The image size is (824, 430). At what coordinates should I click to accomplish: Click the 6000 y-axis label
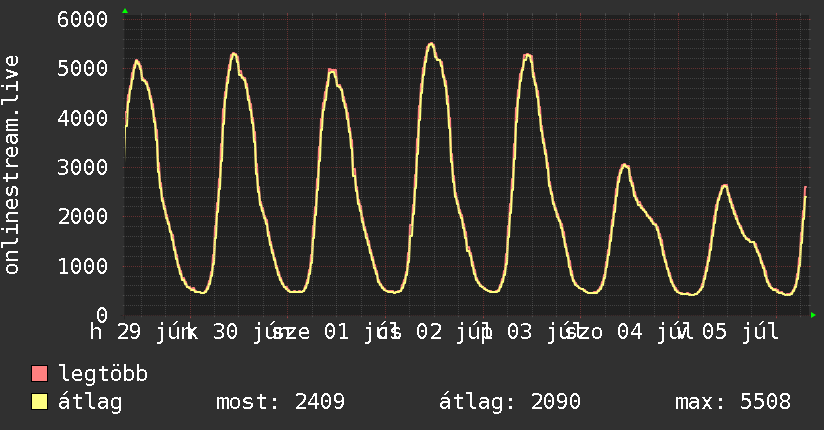83,19
